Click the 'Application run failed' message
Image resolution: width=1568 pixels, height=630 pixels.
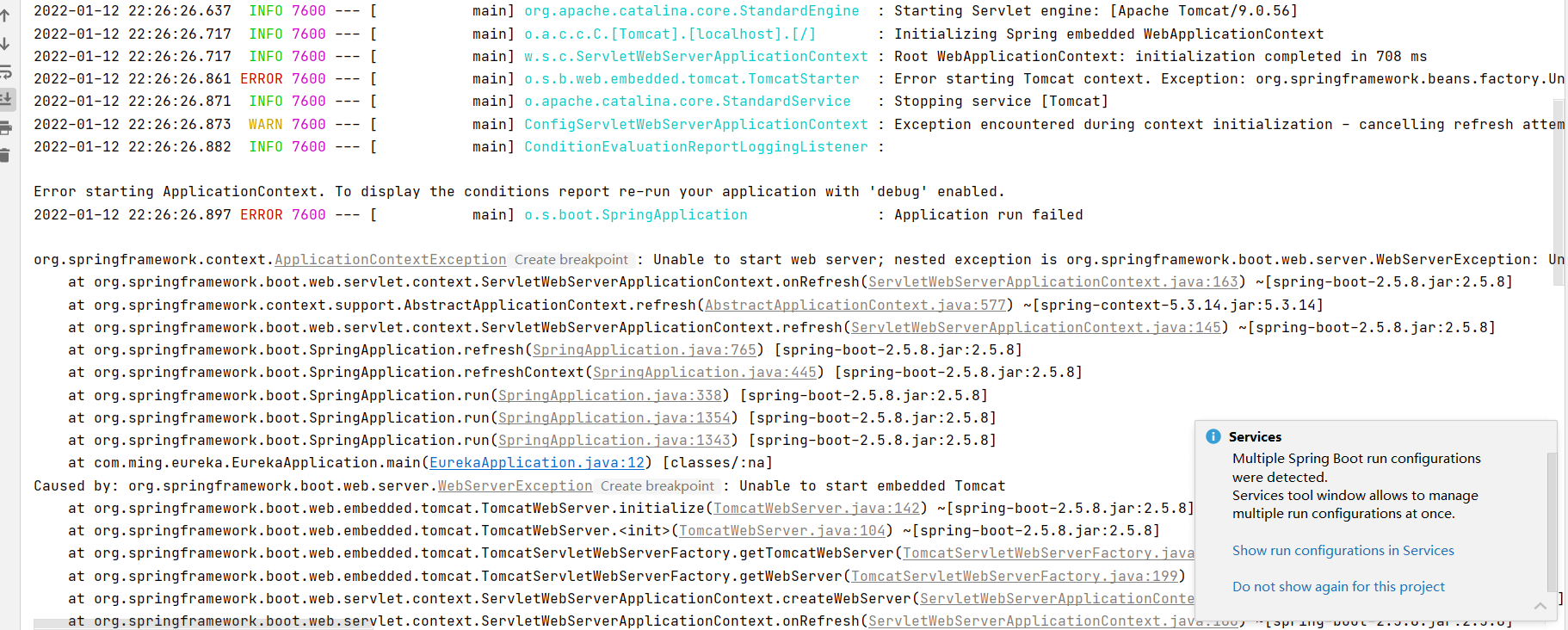pos(989,215)
